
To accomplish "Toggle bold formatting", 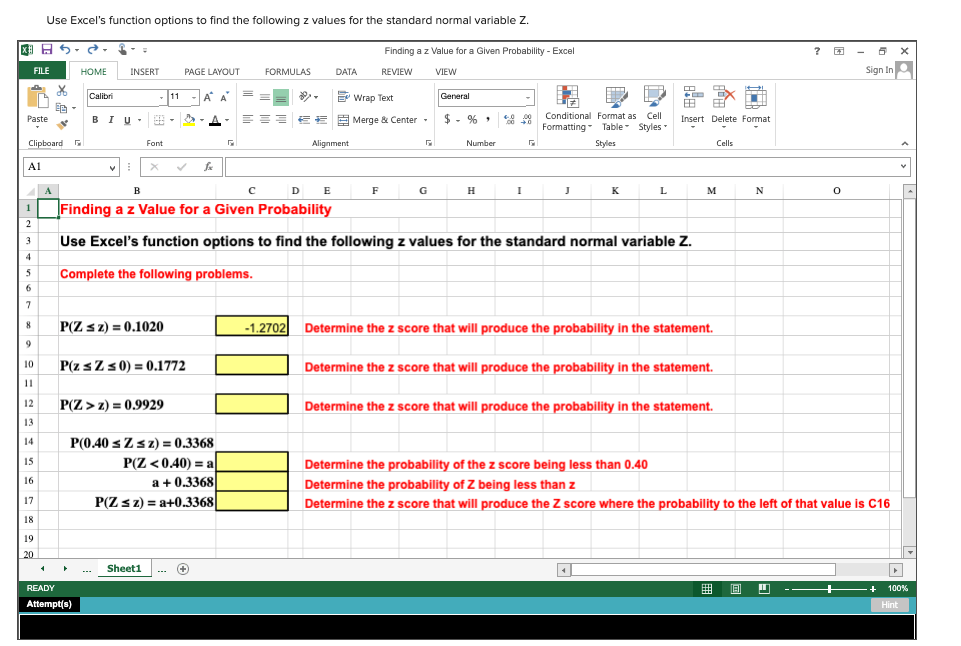I will click(94, 119).
